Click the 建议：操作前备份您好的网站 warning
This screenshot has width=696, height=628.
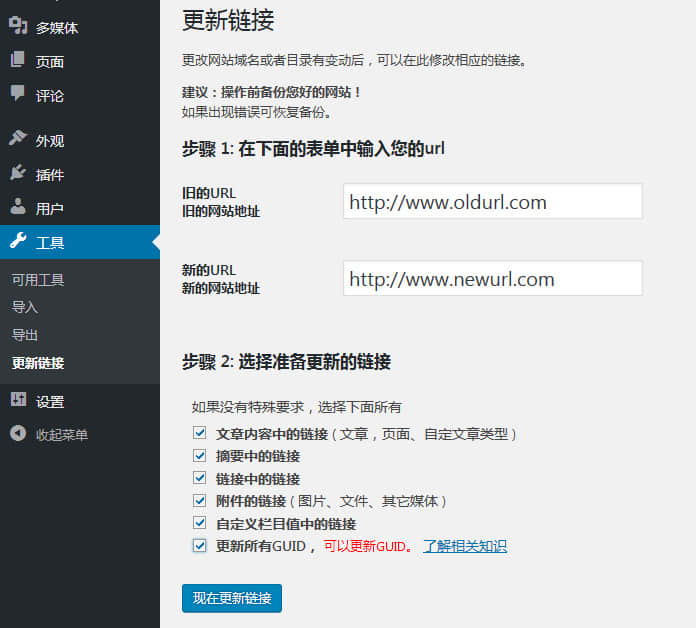point(272,92)
